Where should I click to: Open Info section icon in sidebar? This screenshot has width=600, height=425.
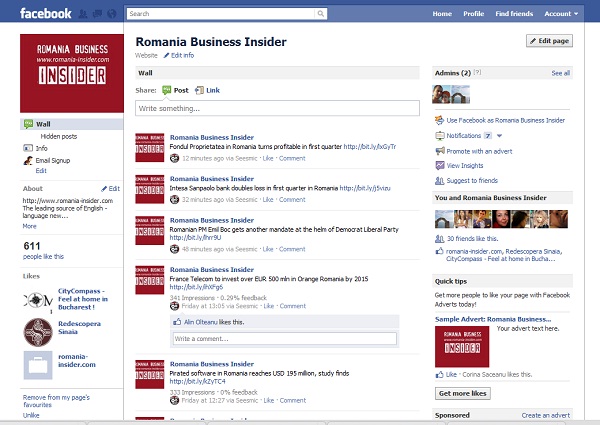28,148
